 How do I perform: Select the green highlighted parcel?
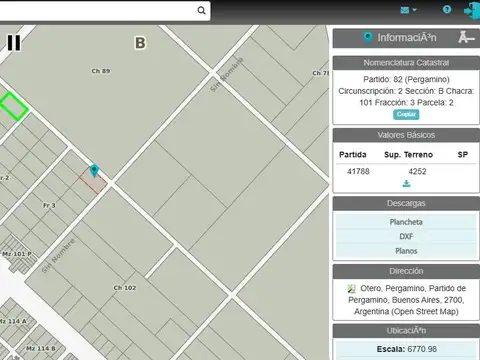[x=13, y=106]
